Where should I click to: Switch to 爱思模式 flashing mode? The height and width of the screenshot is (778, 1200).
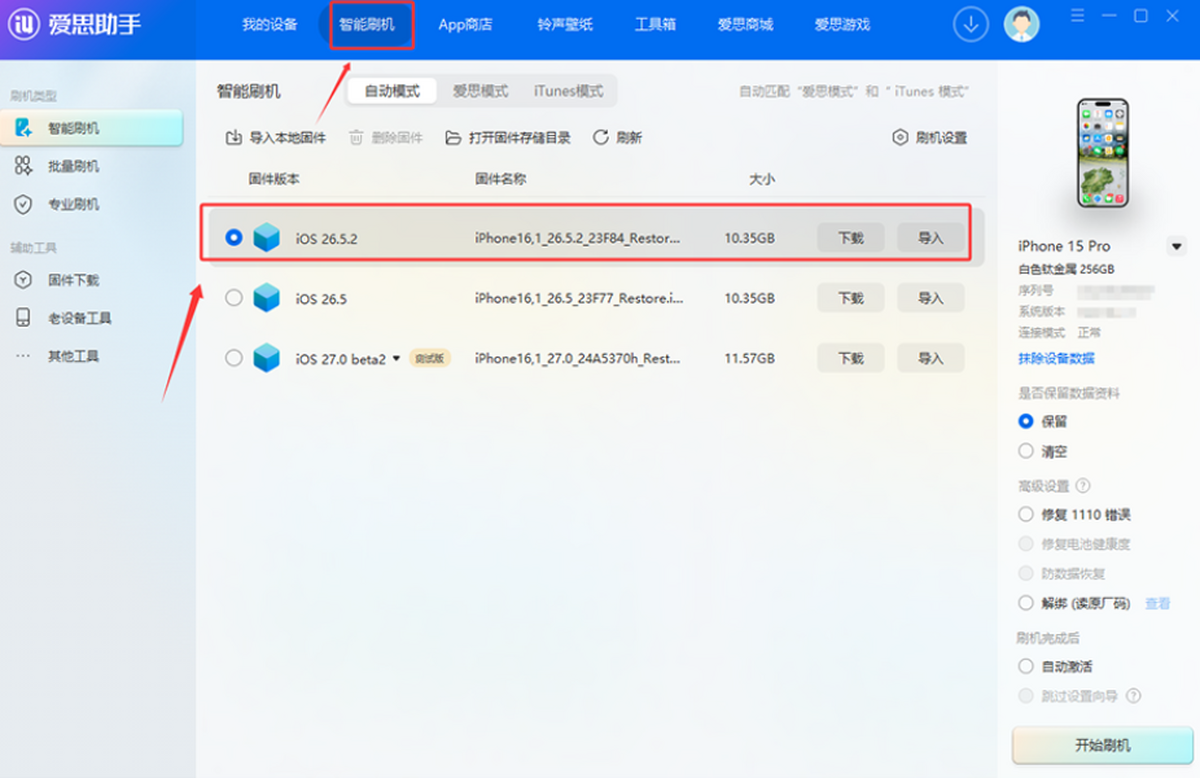click(x=480, y=91)
